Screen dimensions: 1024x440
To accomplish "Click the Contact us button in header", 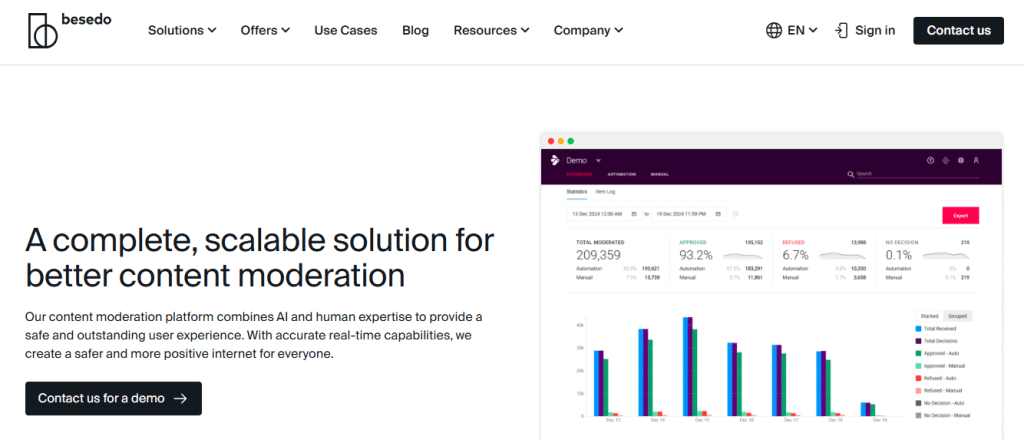I will (958, 30).
